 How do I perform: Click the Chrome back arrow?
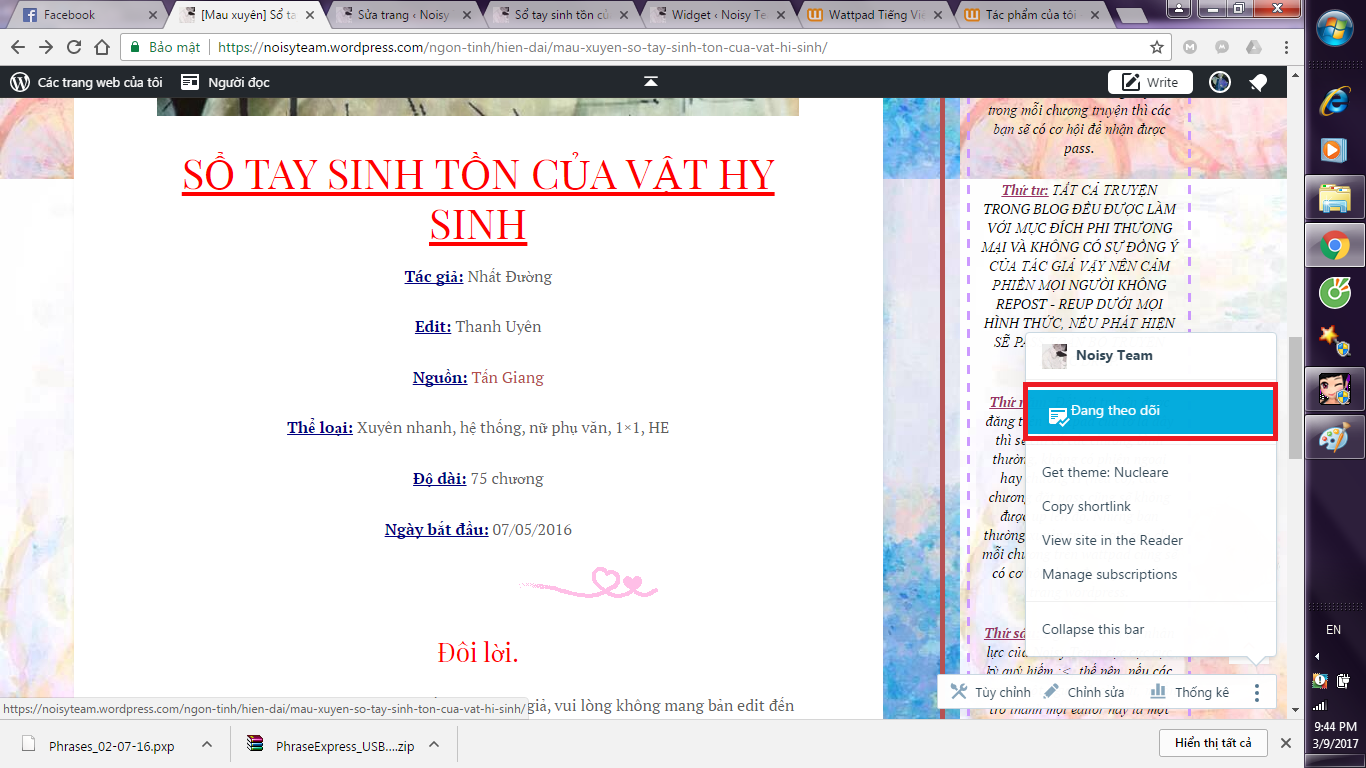[x=19, y=47]
